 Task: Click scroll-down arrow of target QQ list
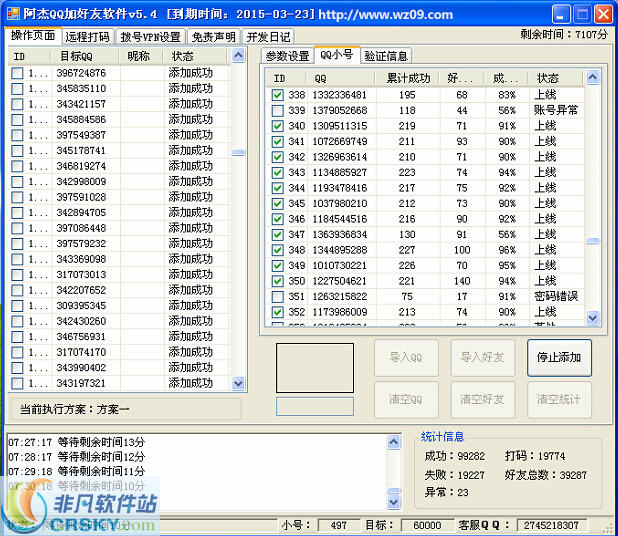238,383
